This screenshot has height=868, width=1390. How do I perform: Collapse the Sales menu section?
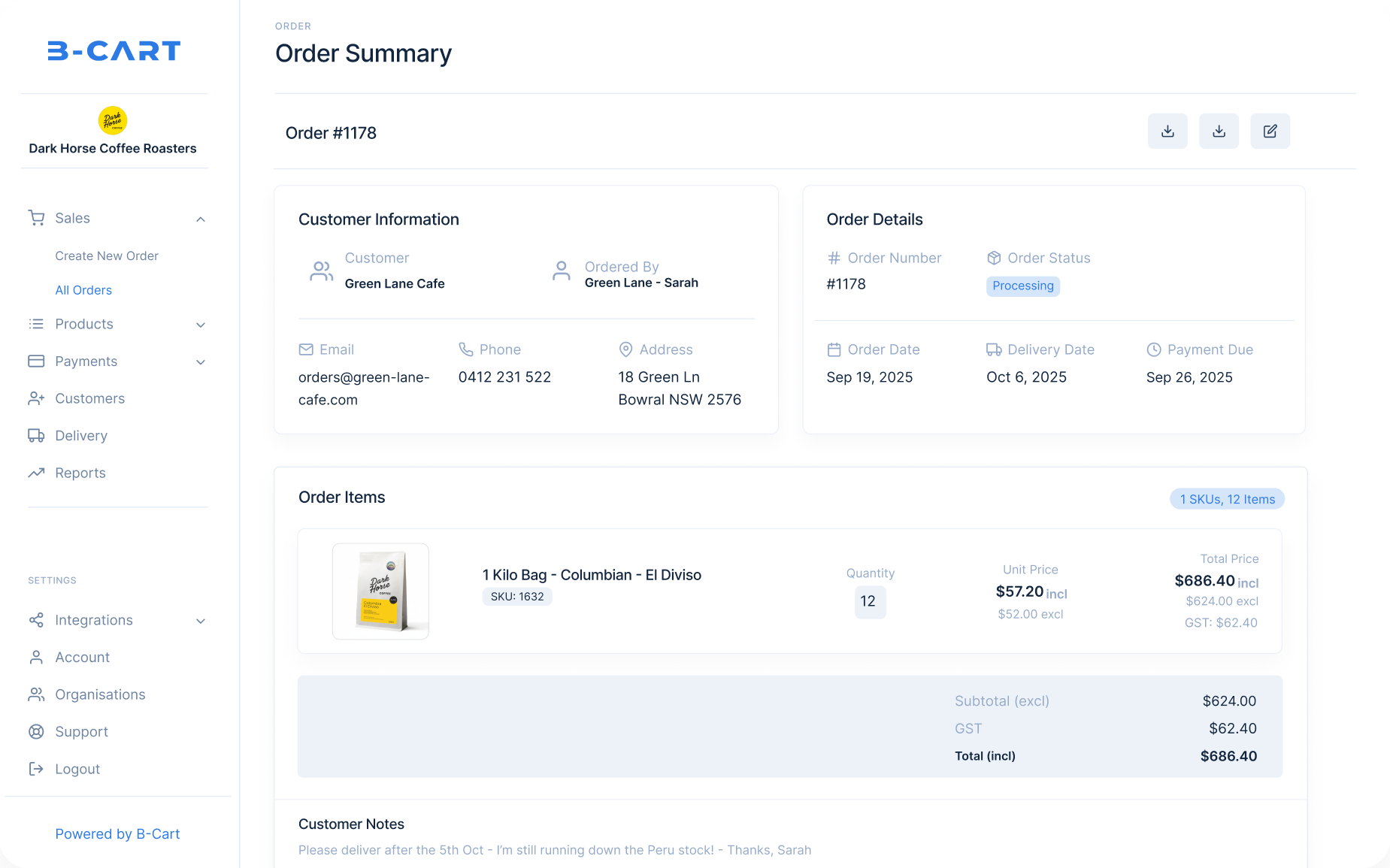pyautogui.click(x=201, y=219)
